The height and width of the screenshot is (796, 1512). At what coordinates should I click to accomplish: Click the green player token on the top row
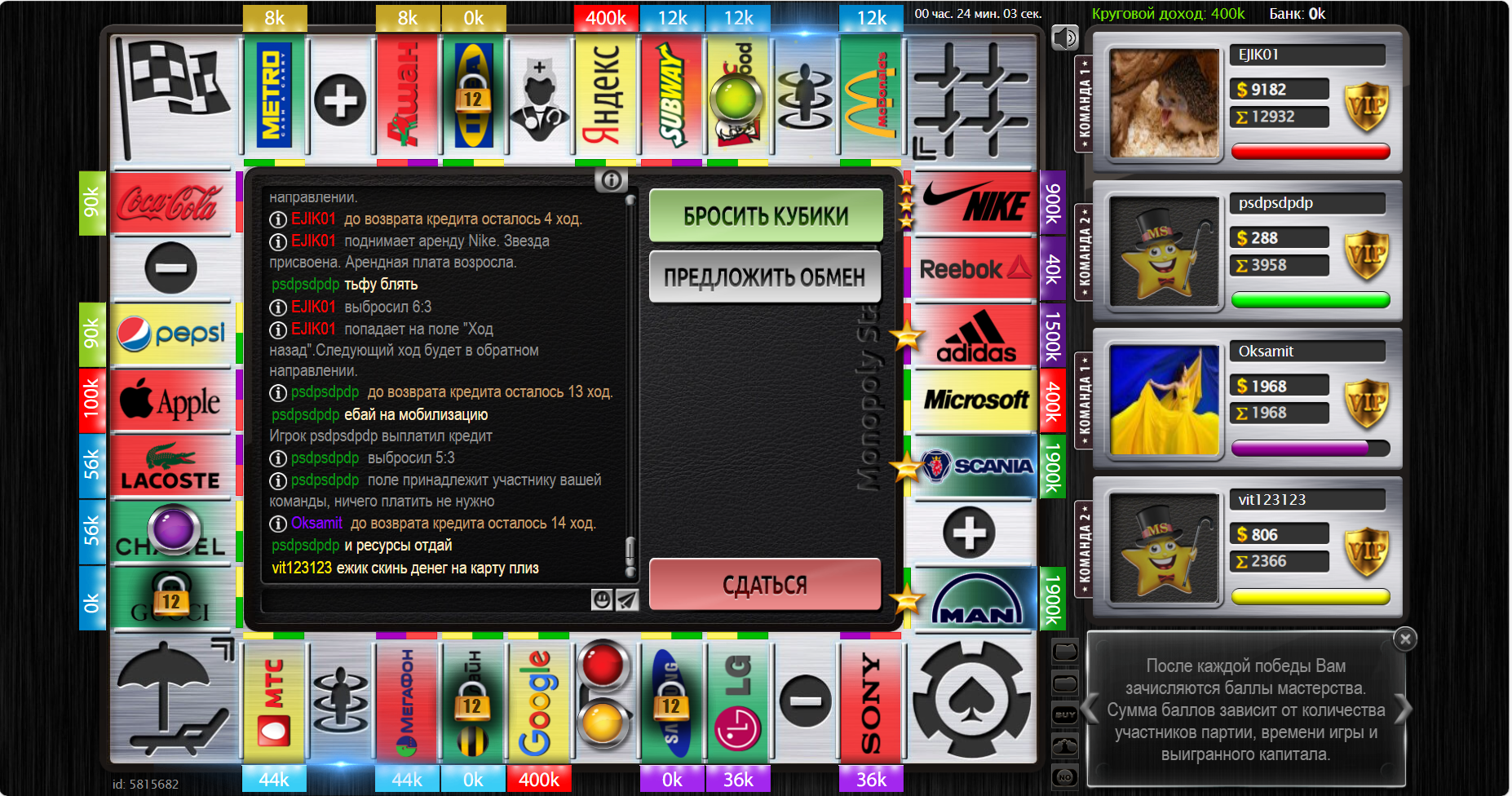pyautogui.click(x=736, y=99)
